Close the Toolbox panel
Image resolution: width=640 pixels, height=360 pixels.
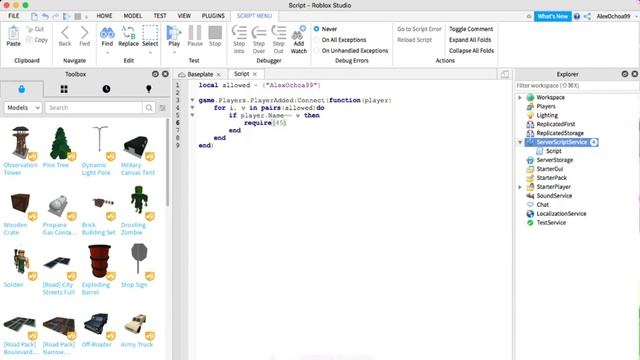click(165, 74)
